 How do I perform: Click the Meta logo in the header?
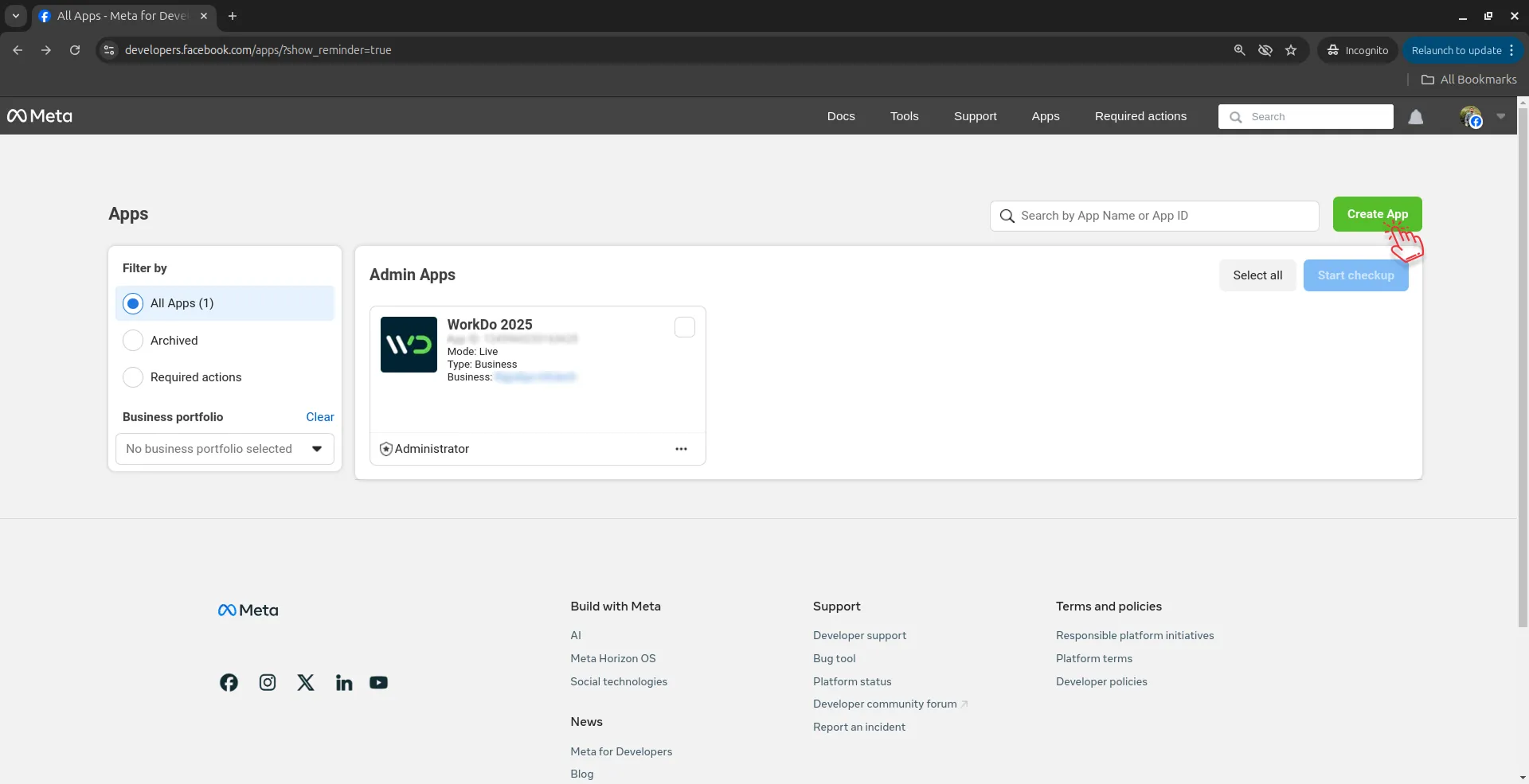pos(39,115)
